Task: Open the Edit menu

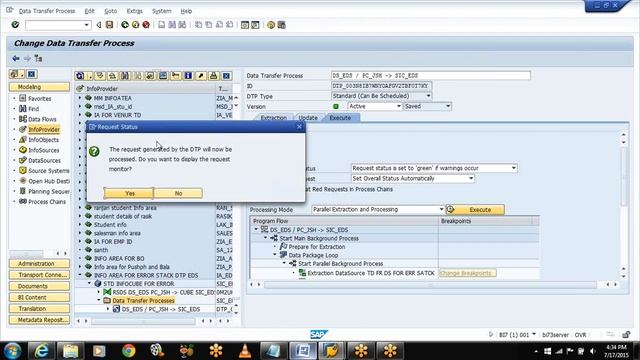Action: [x=89, y=11]
